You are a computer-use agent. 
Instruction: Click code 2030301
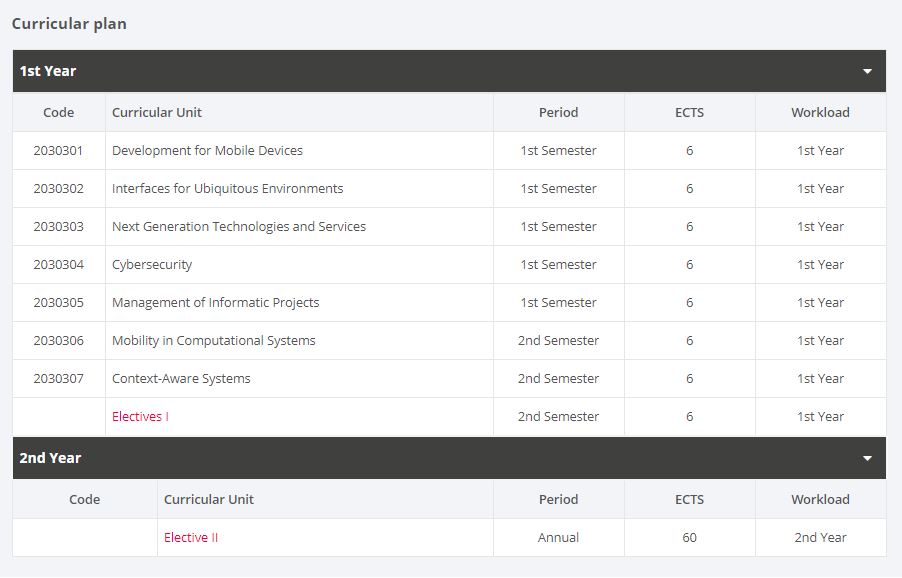58,151
